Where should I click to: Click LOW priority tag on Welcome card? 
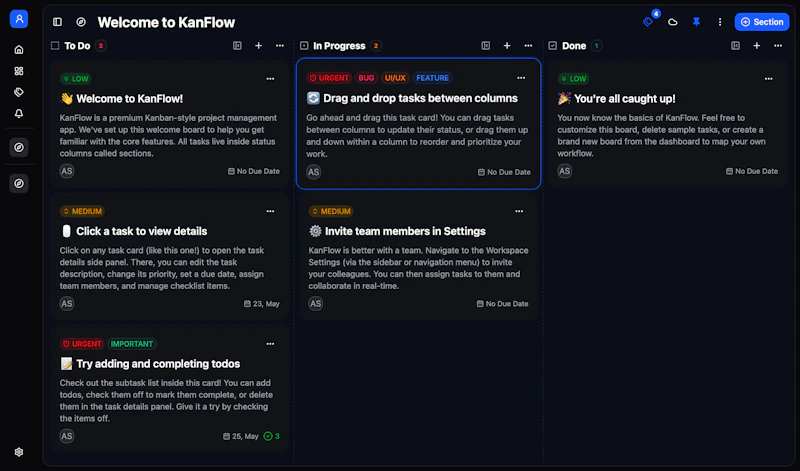75,79
